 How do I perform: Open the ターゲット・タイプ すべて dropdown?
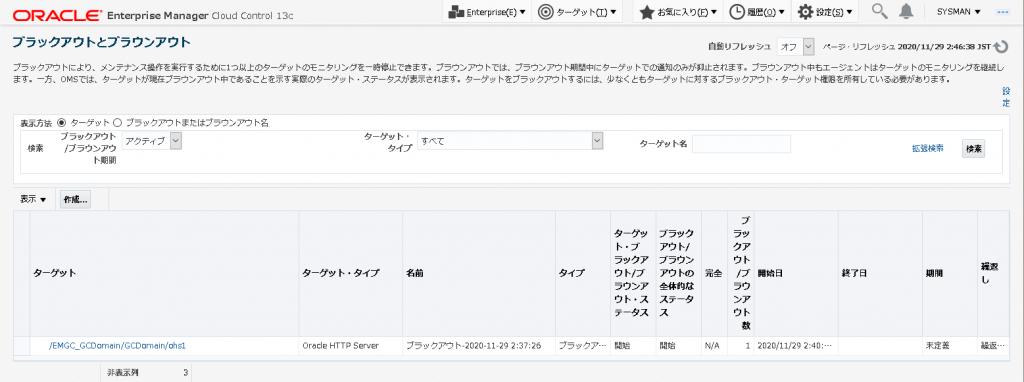(510, 140)
